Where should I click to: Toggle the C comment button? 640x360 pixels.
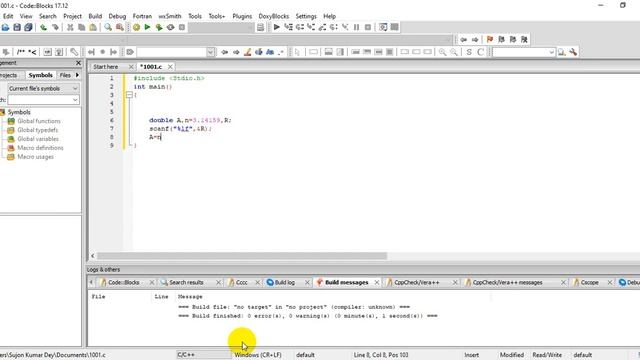(x=480, y=52)
